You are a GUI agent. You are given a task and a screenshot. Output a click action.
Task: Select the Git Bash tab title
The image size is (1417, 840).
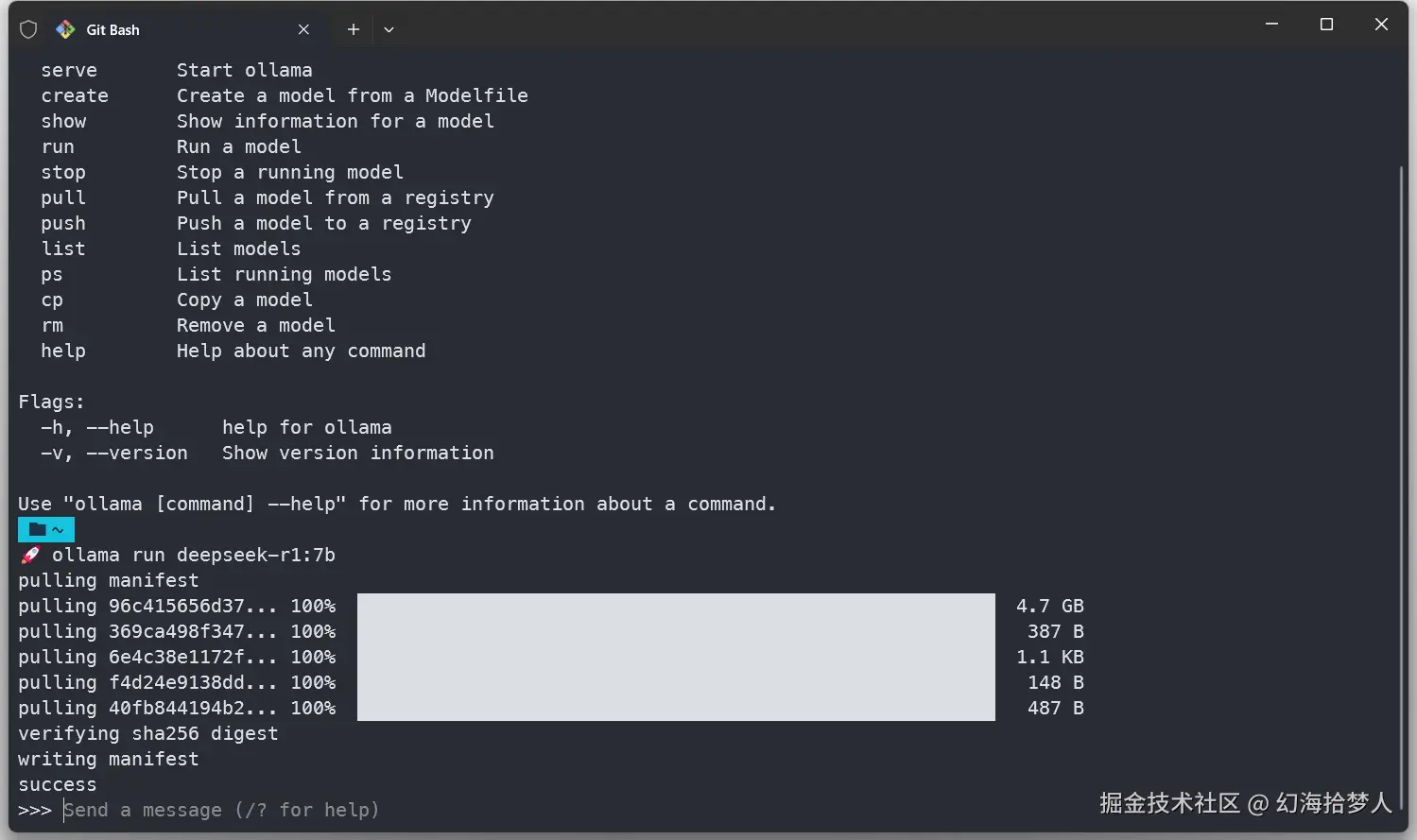112,29
